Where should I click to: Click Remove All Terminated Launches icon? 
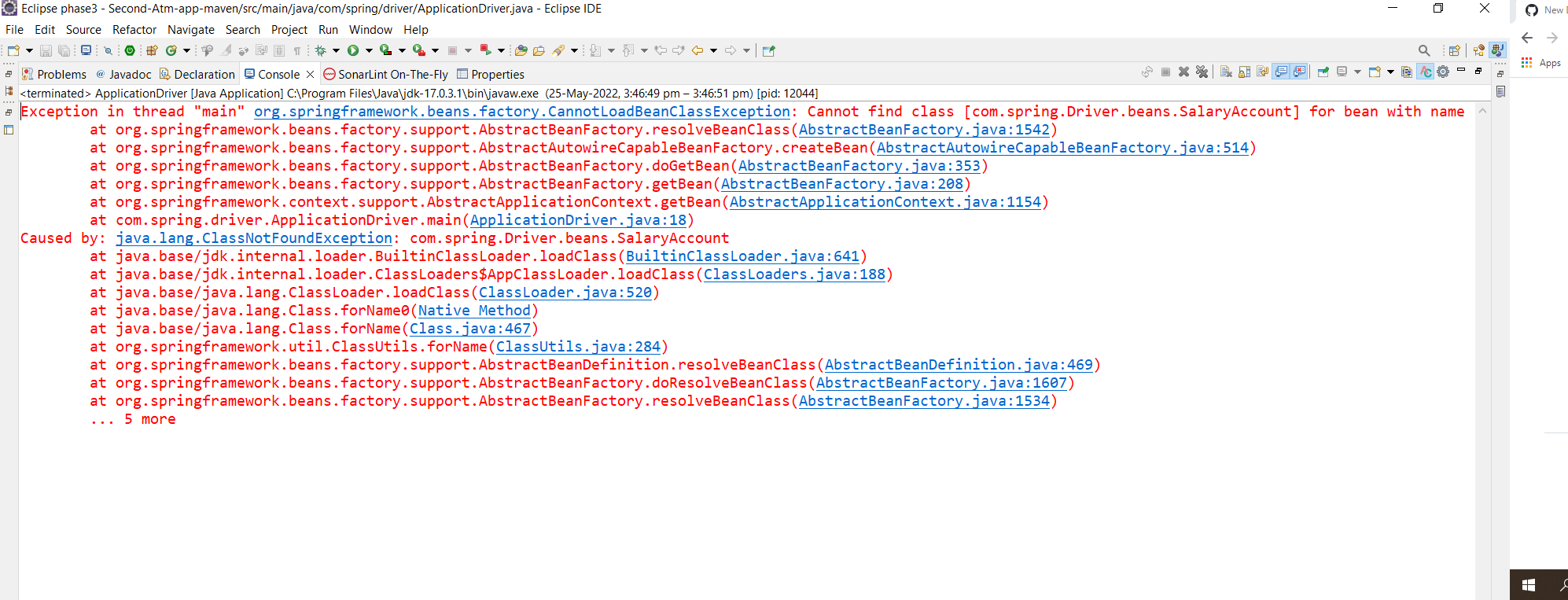click(x=1202, y=72)
